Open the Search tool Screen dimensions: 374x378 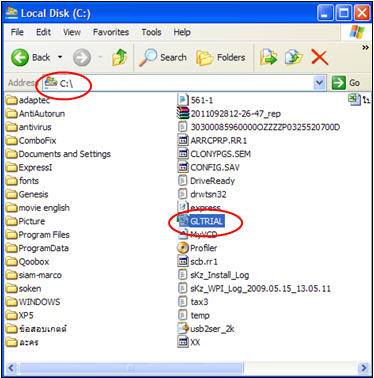(x=163, y=57)
